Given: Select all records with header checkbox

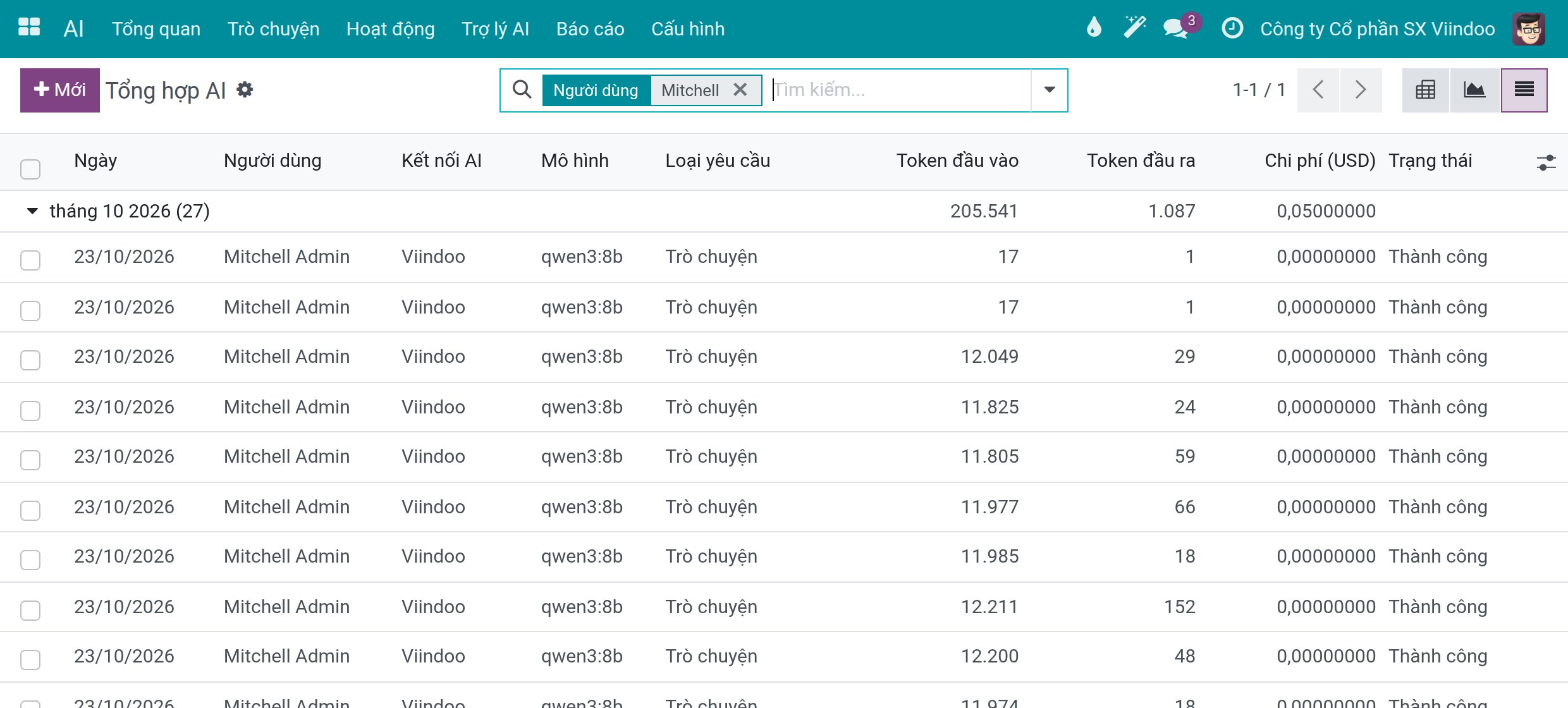Looking at the screenshot, I should (30, 169).
